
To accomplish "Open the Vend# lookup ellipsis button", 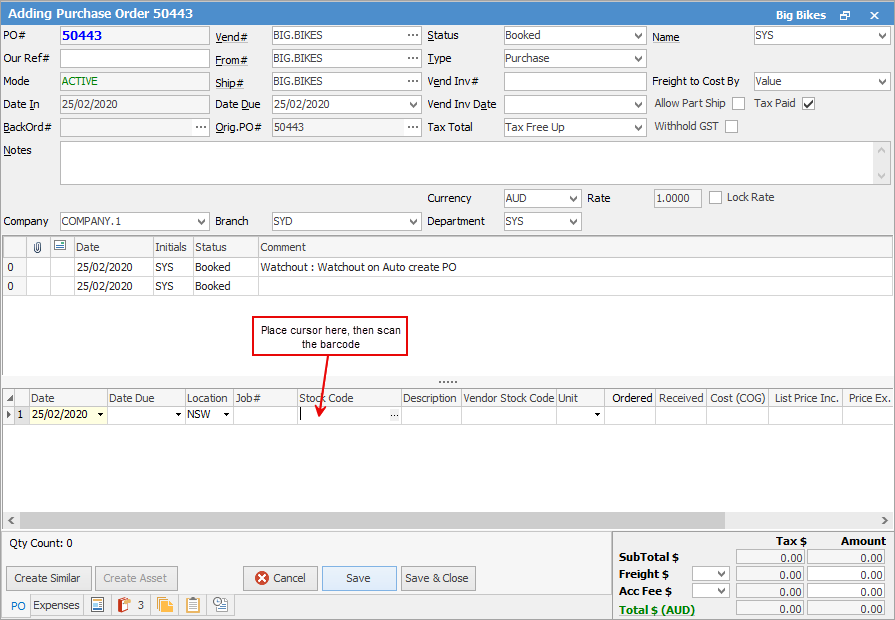I will tap(413, 35).
